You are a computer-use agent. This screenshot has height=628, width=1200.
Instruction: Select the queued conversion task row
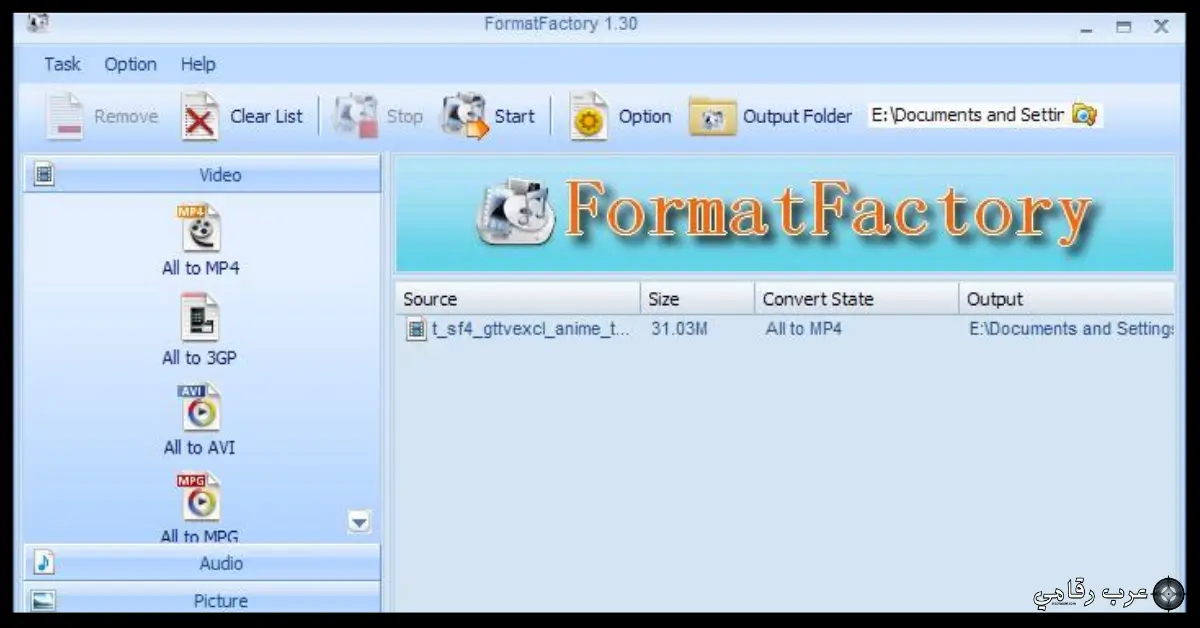pos(600,328)
